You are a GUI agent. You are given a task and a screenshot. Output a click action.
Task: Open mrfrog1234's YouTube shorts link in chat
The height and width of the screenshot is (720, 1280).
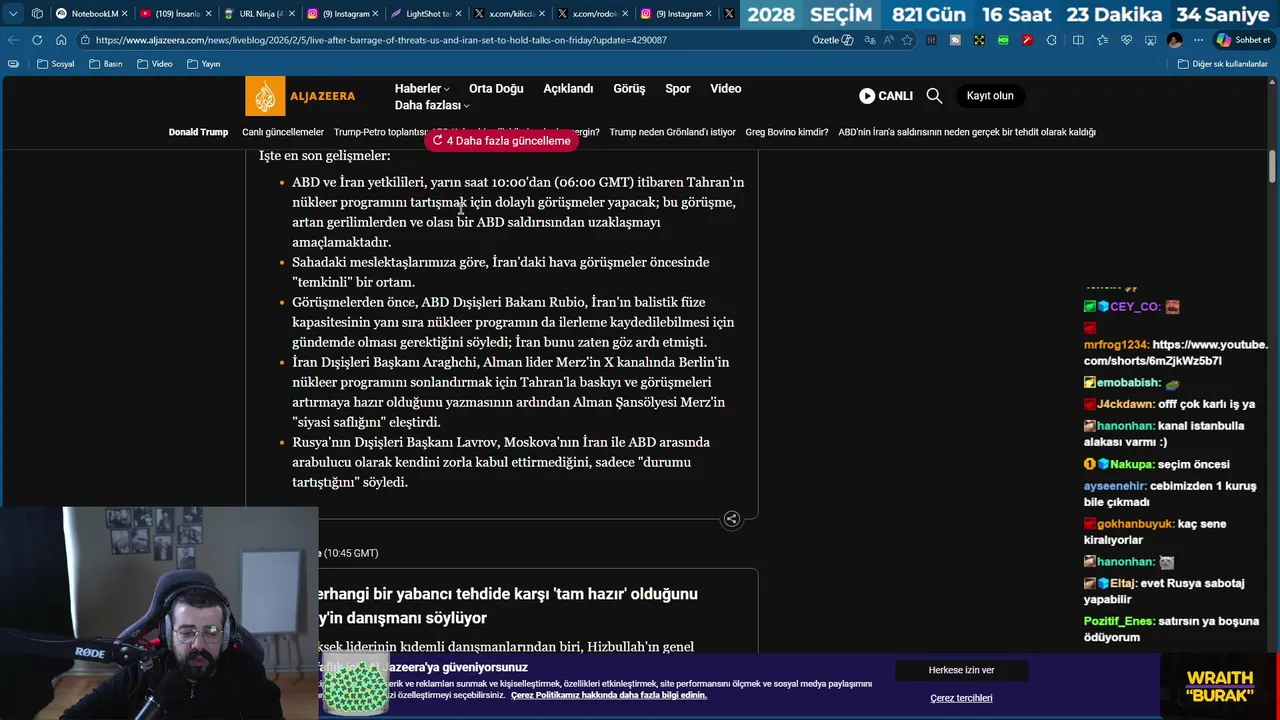coord(1176,352)
